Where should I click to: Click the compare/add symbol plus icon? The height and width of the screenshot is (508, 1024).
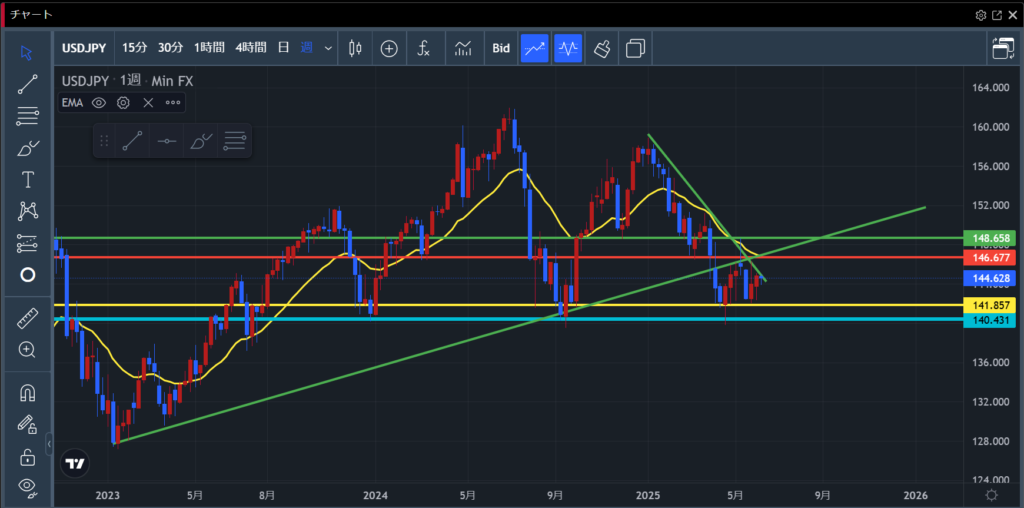coord(389,48)
